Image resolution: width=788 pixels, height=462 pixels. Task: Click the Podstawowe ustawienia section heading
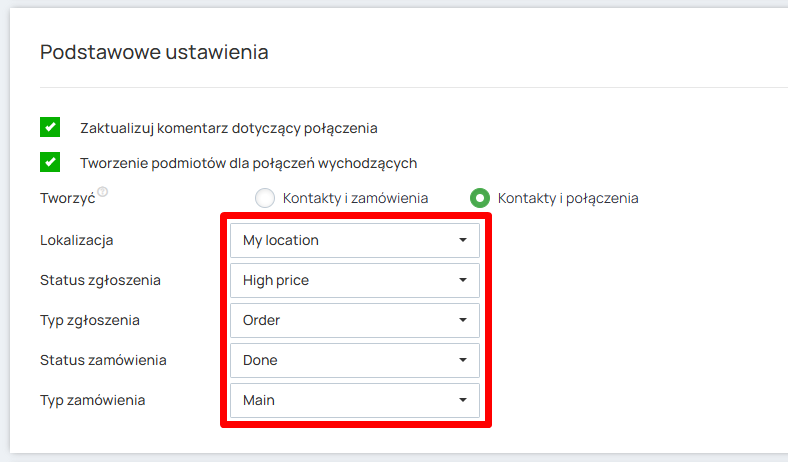click(x=154, y=52)
